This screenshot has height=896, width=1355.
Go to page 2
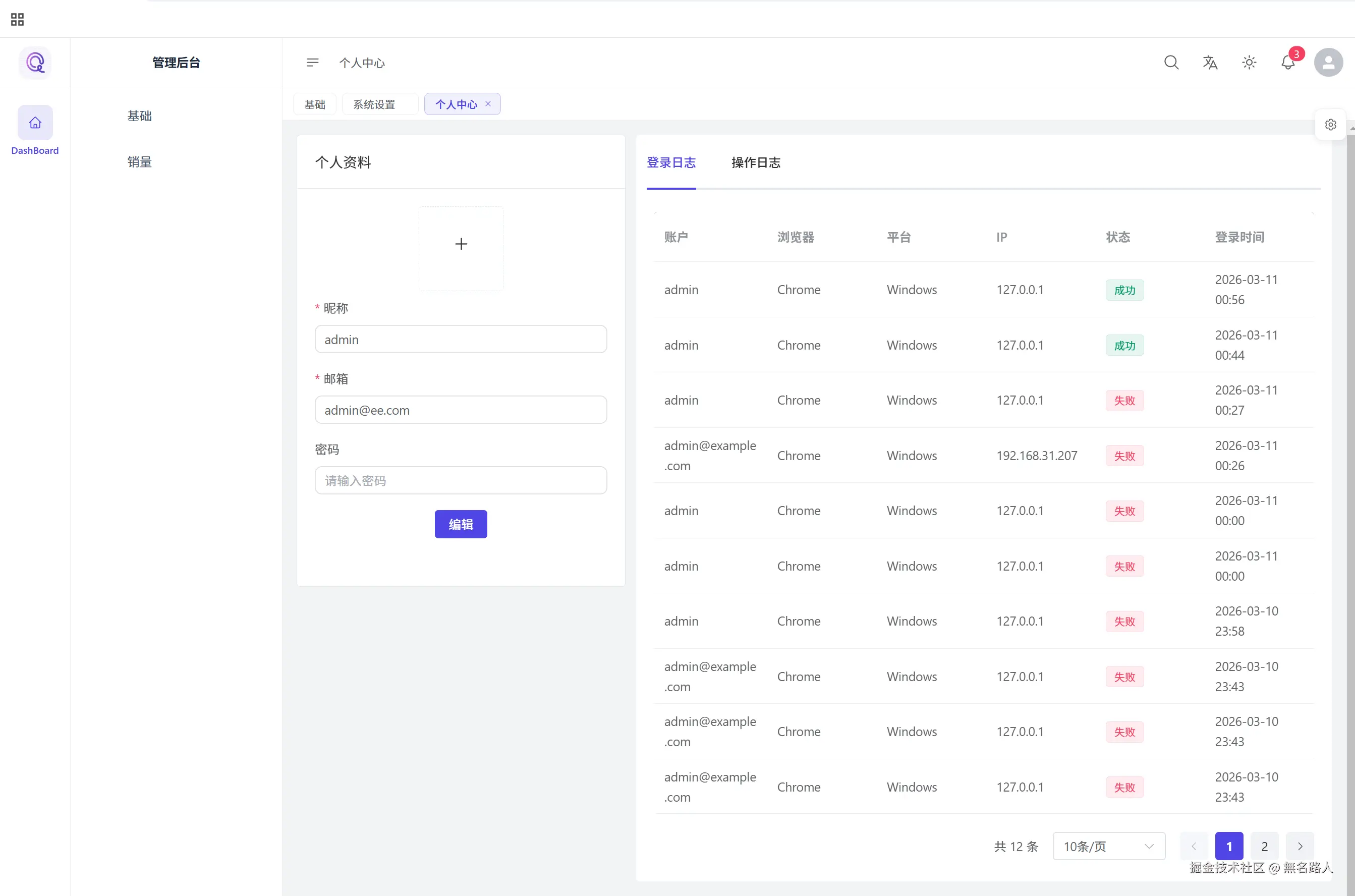tap(1264, 846)
